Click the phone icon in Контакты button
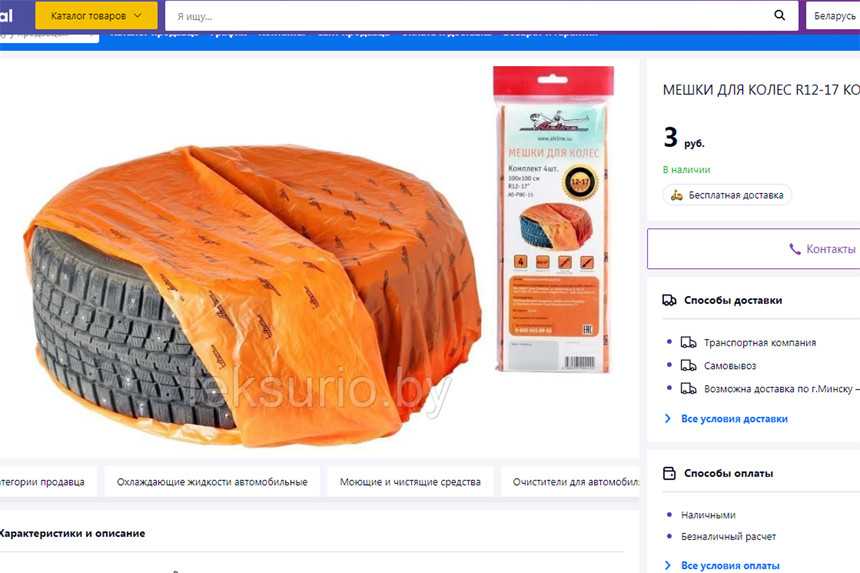The width and height of the screenshot is (860, 573). [795, 249]
